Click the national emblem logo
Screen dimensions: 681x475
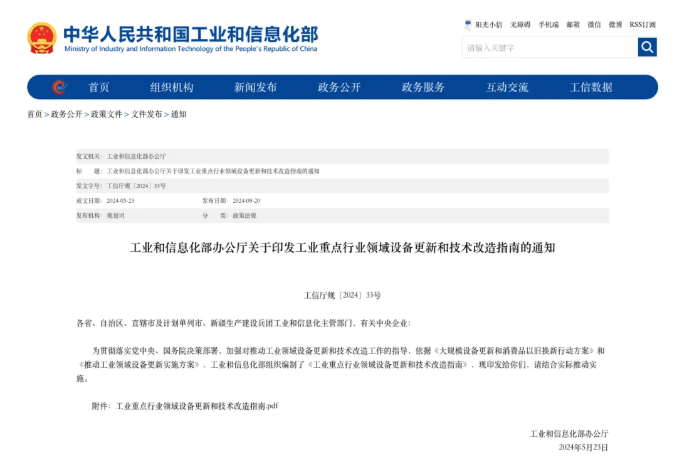coord(42,38)
